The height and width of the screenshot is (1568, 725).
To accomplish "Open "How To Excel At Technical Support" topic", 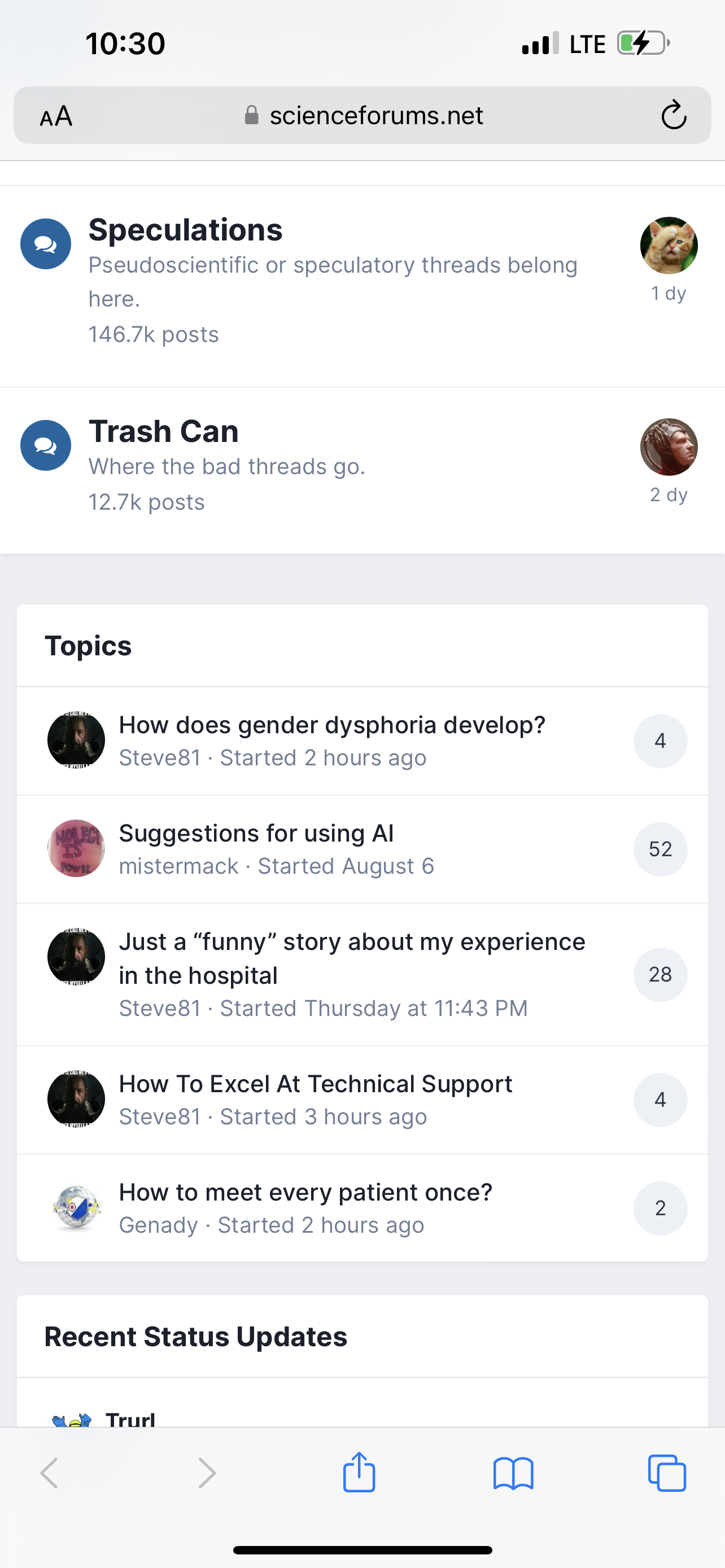I will click(x=315, y=1084).
